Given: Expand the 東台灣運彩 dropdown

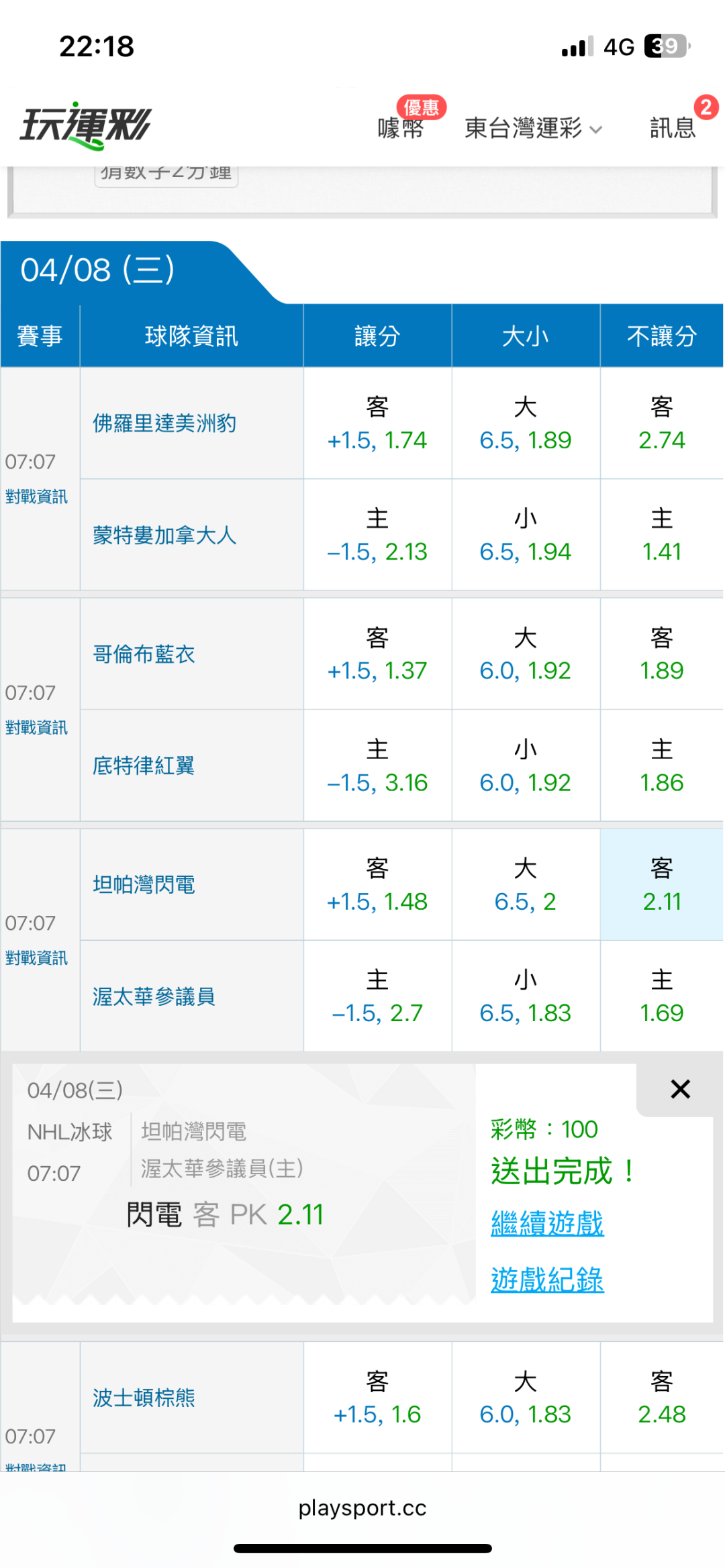Looking at the screenshot, I should (533, 127).
